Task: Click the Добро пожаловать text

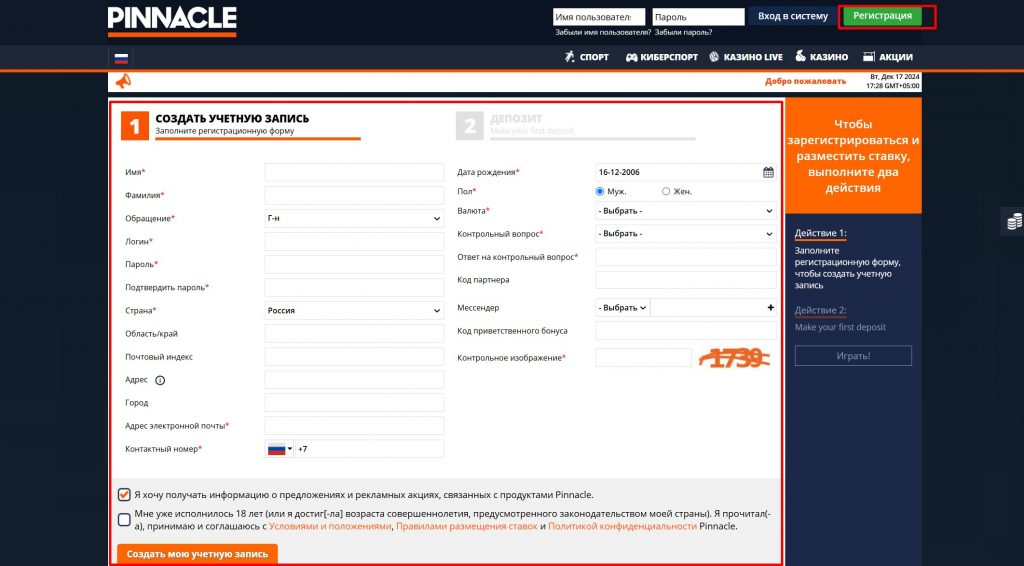Action: [x=805, y=82]
